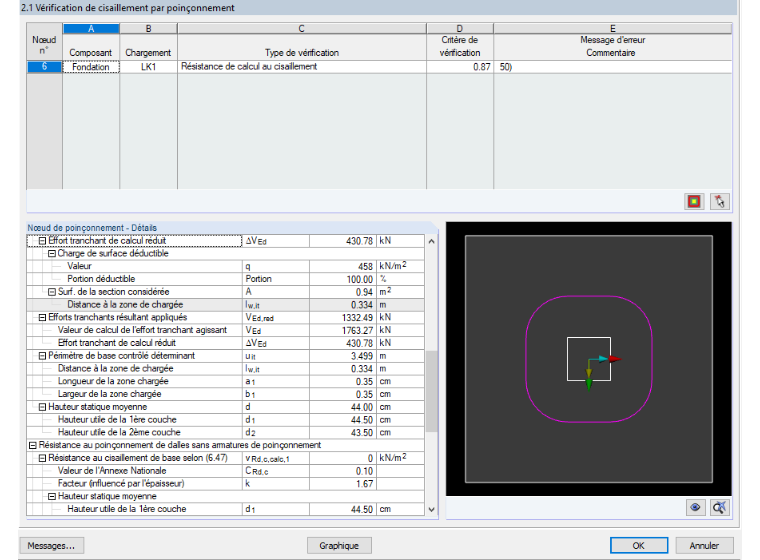Click Résistance de calcul au cisaillement cell
The image size is (760, 560).
pyautogui.click(x=301, y=67)
